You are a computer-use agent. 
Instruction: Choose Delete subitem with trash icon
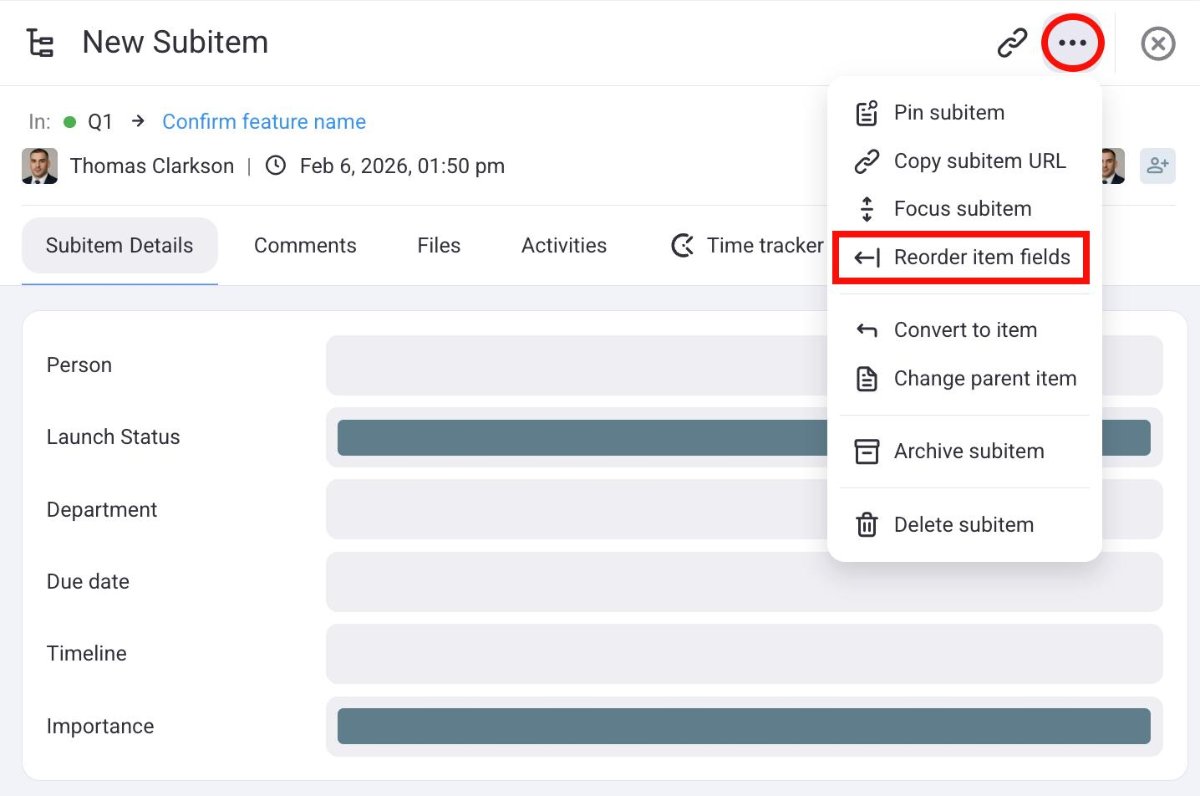963,525
